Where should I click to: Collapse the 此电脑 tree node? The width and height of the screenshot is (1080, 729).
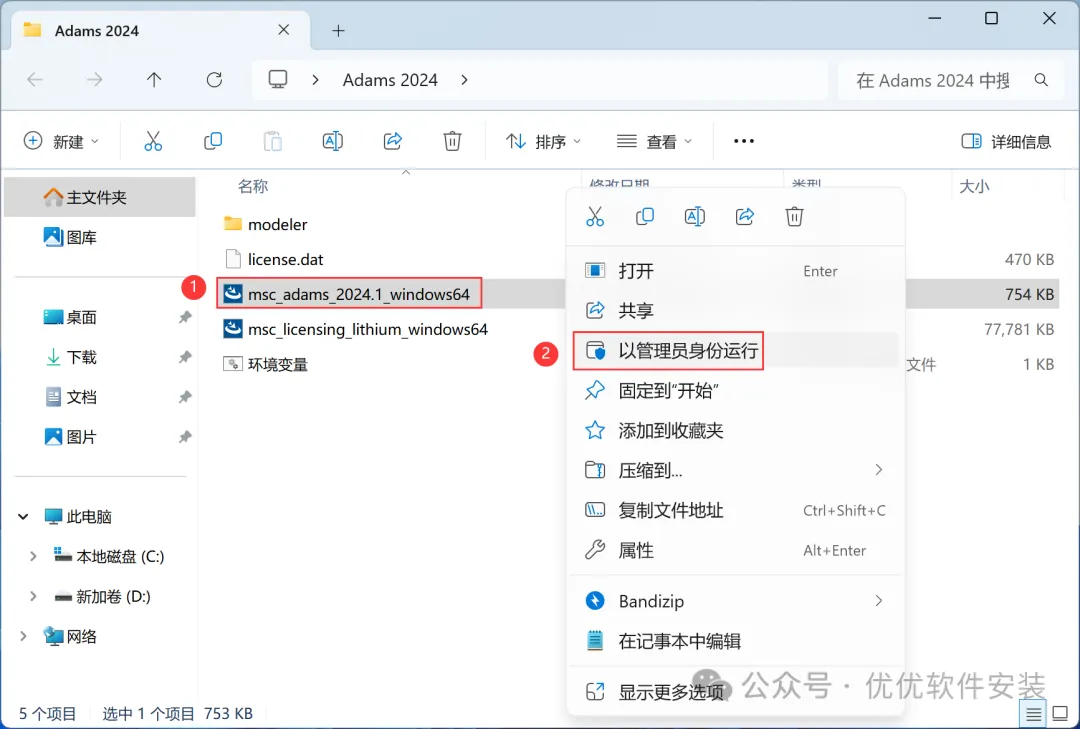tap(23, 516)
